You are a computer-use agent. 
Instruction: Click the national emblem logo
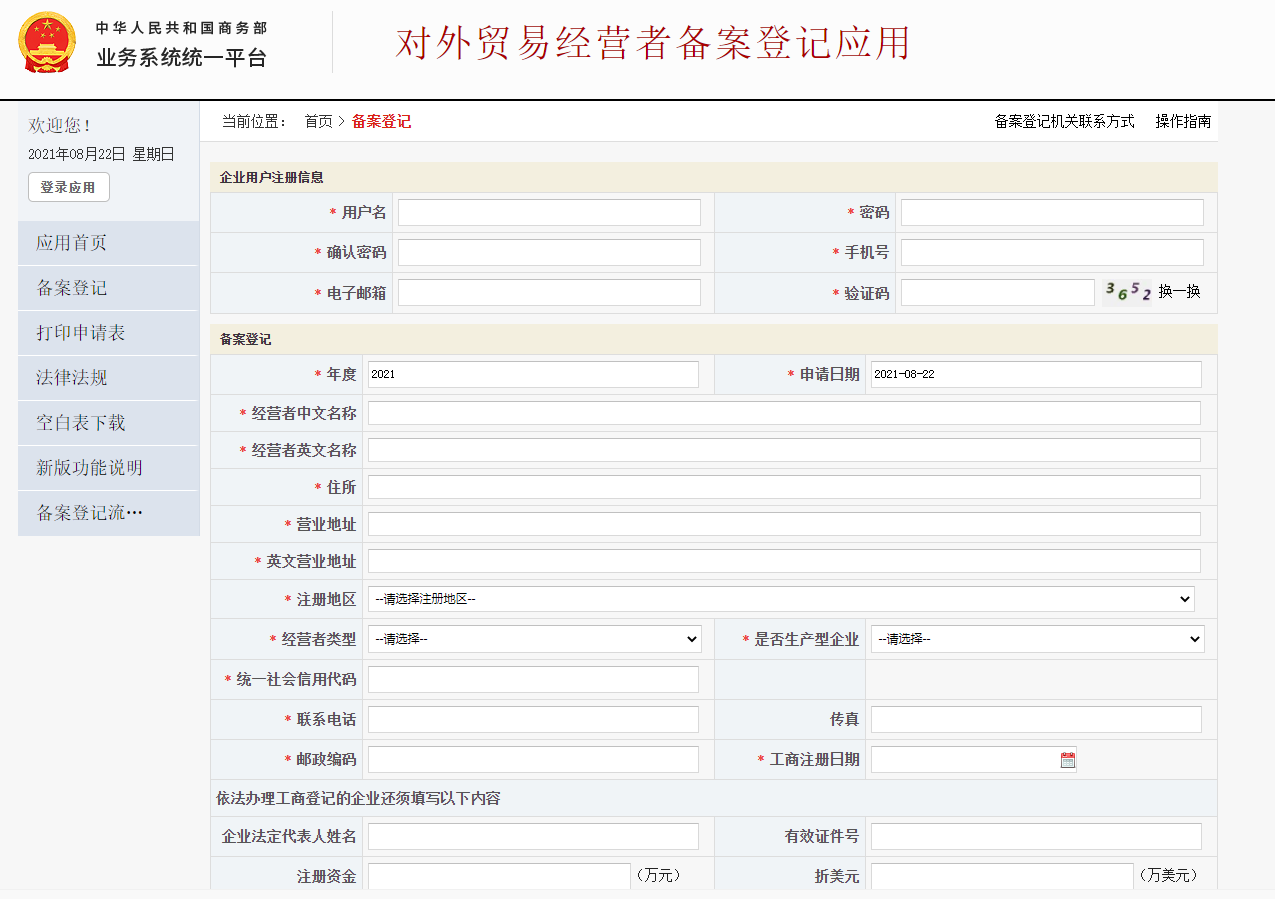47,43
